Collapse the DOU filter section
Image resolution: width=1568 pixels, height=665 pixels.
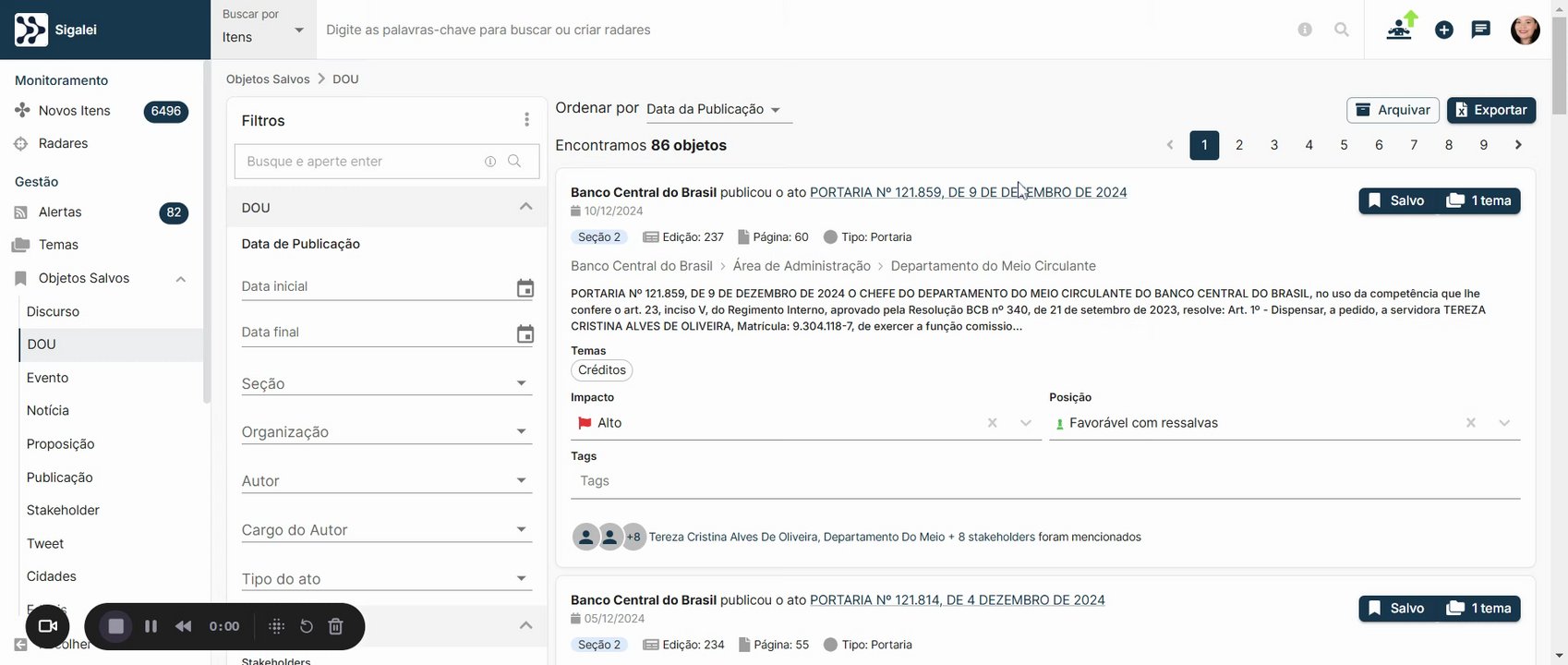(525, 207)
